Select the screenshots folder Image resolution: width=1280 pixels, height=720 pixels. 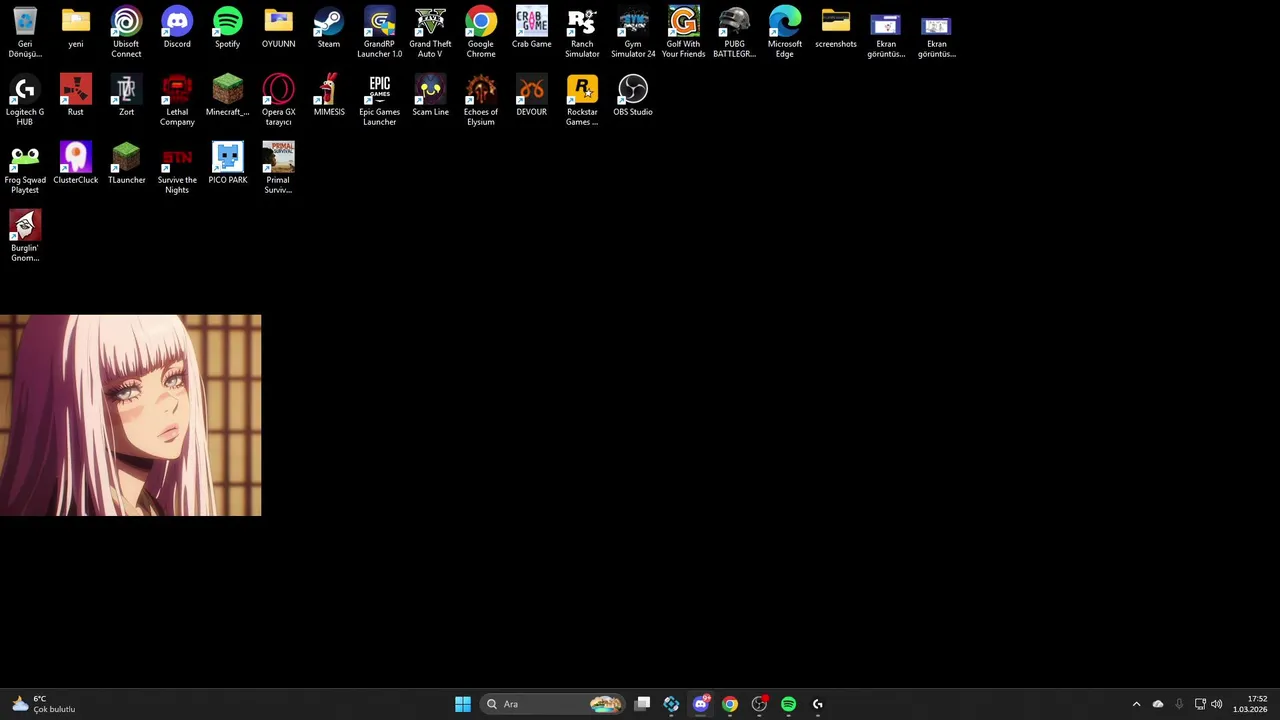tap(835, 28)
